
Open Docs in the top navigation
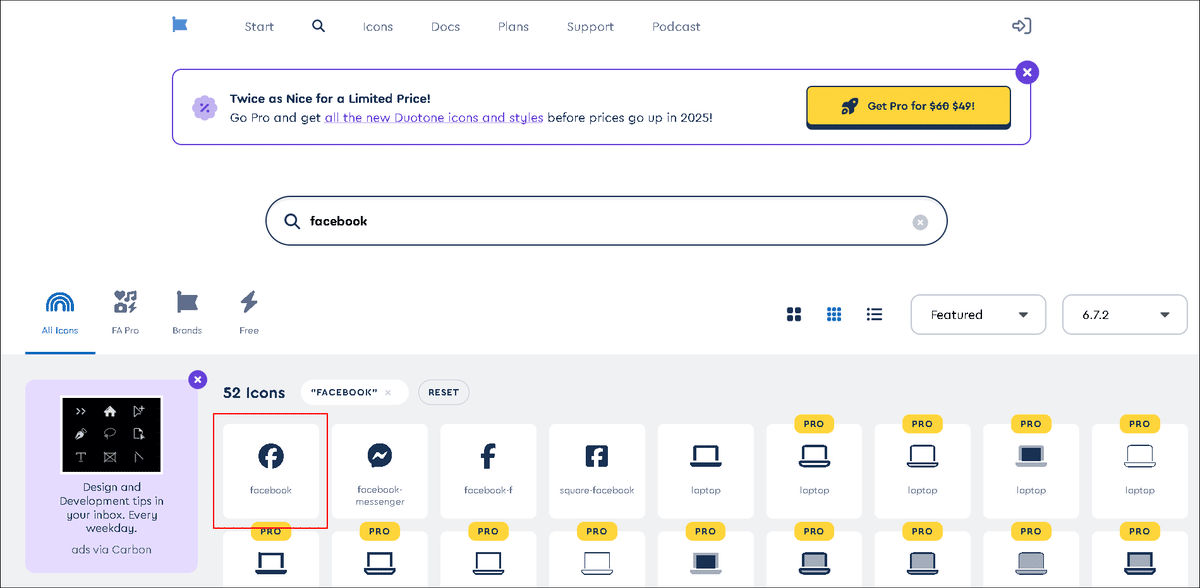point(446,27)
